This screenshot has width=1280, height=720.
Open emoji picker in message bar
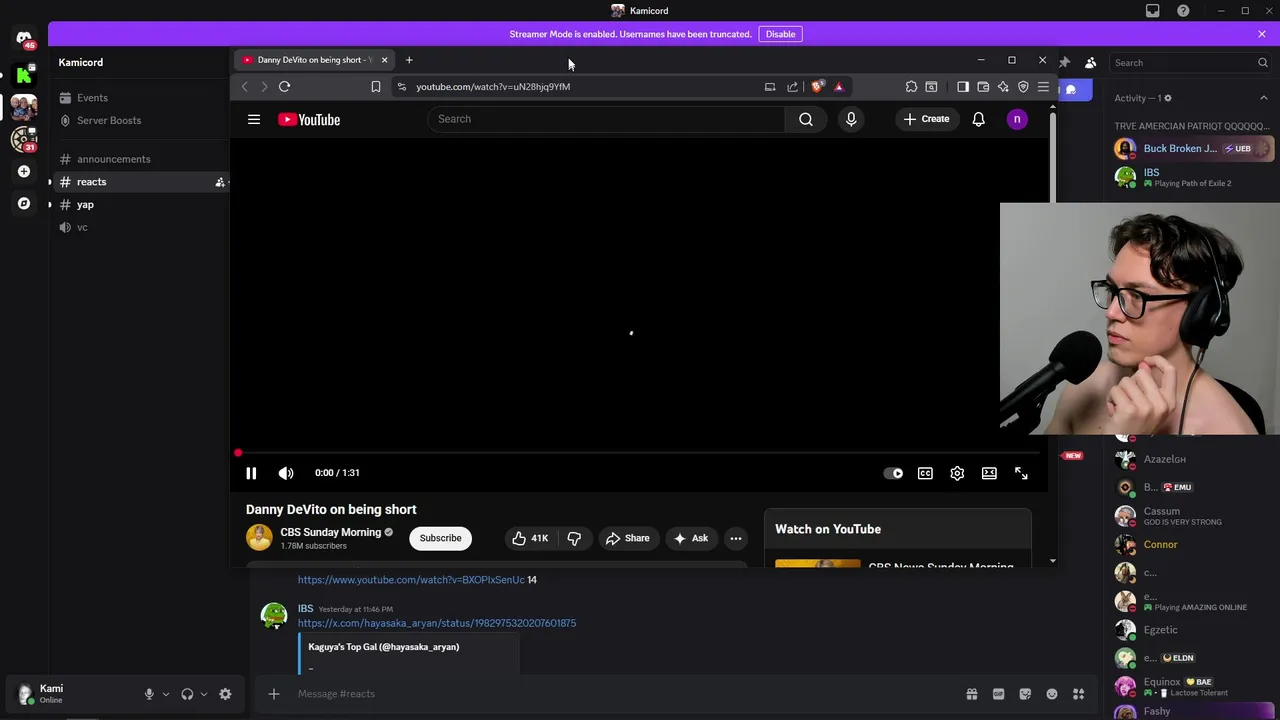click(x=1052, y=694)
